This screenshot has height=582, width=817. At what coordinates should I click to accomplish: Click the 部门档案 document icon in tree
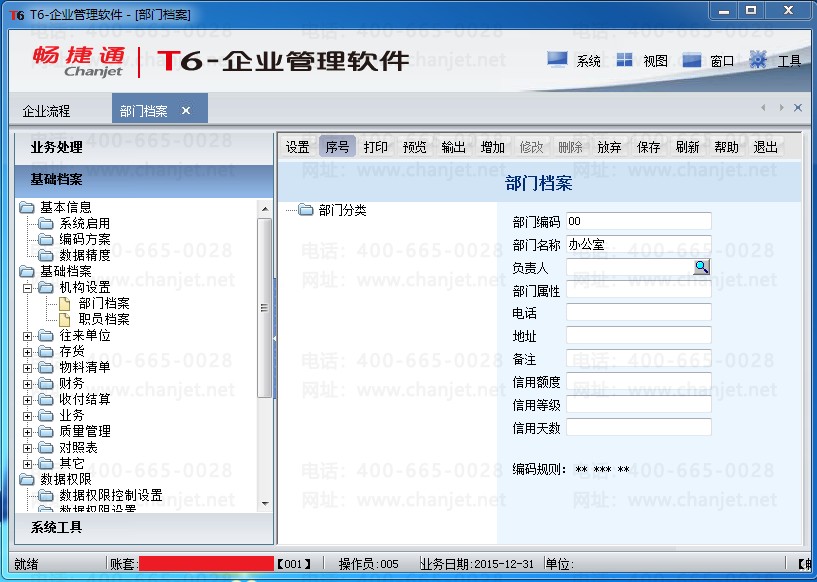[x=65, y=303]
